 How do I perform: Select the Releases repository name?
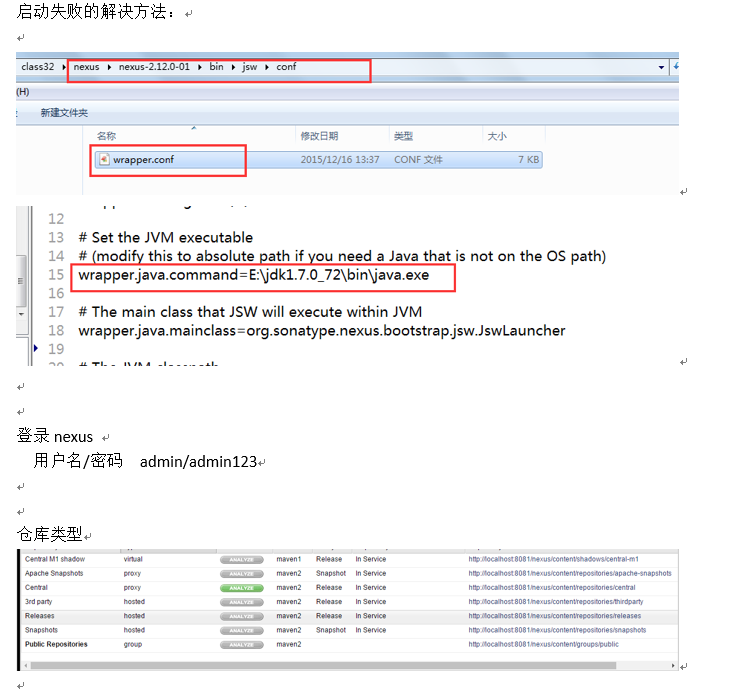(x=39, y=616)
